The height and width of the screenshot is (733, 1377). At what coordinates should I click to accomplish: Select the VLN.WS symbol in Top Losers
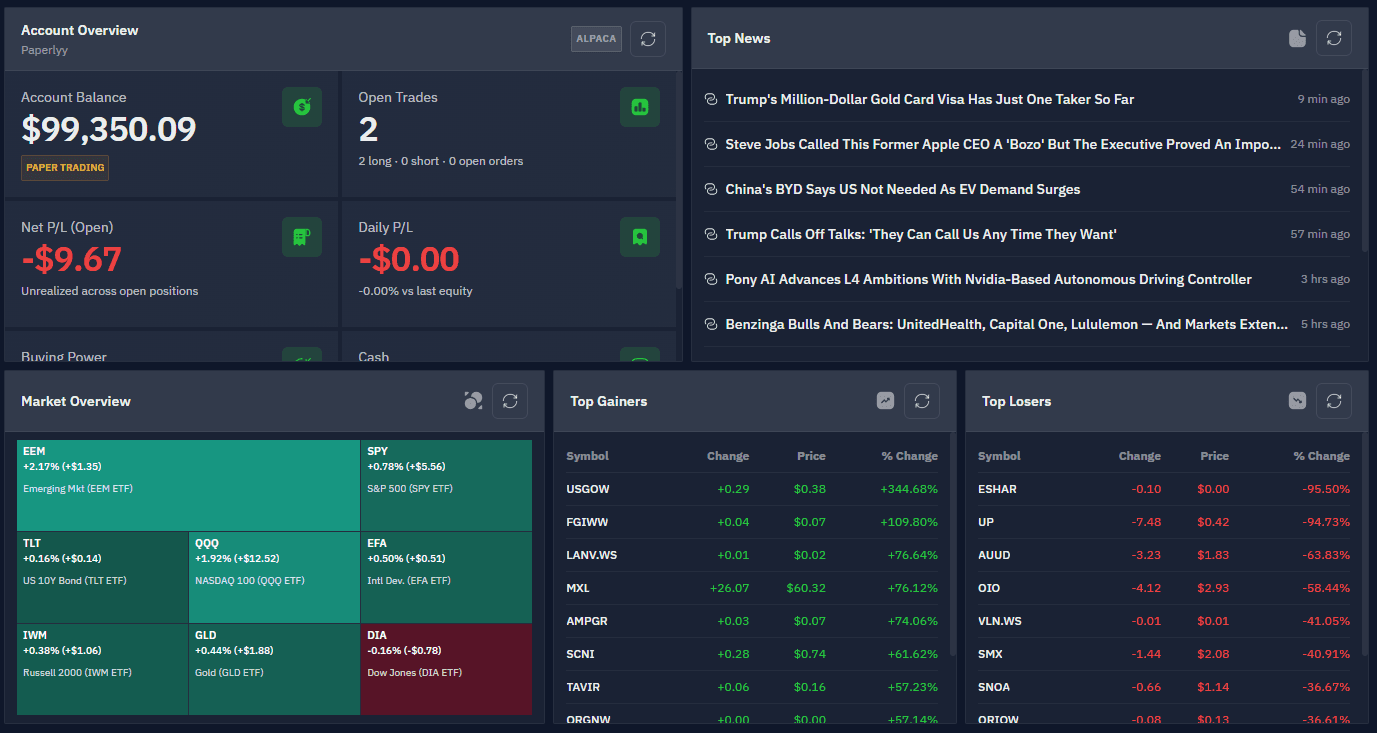point(1001,621)
